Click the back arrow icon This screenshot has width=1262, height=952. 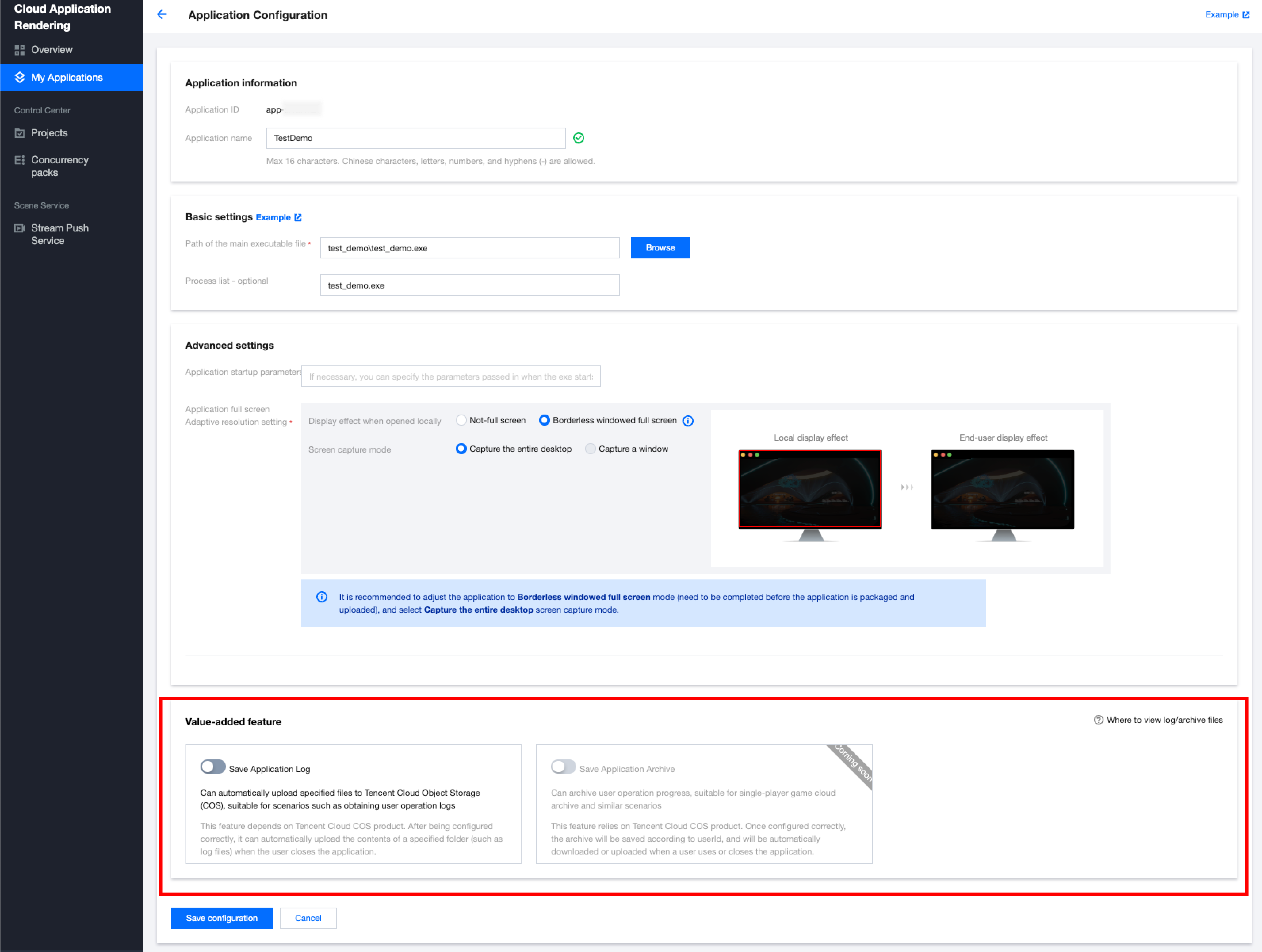162,15
